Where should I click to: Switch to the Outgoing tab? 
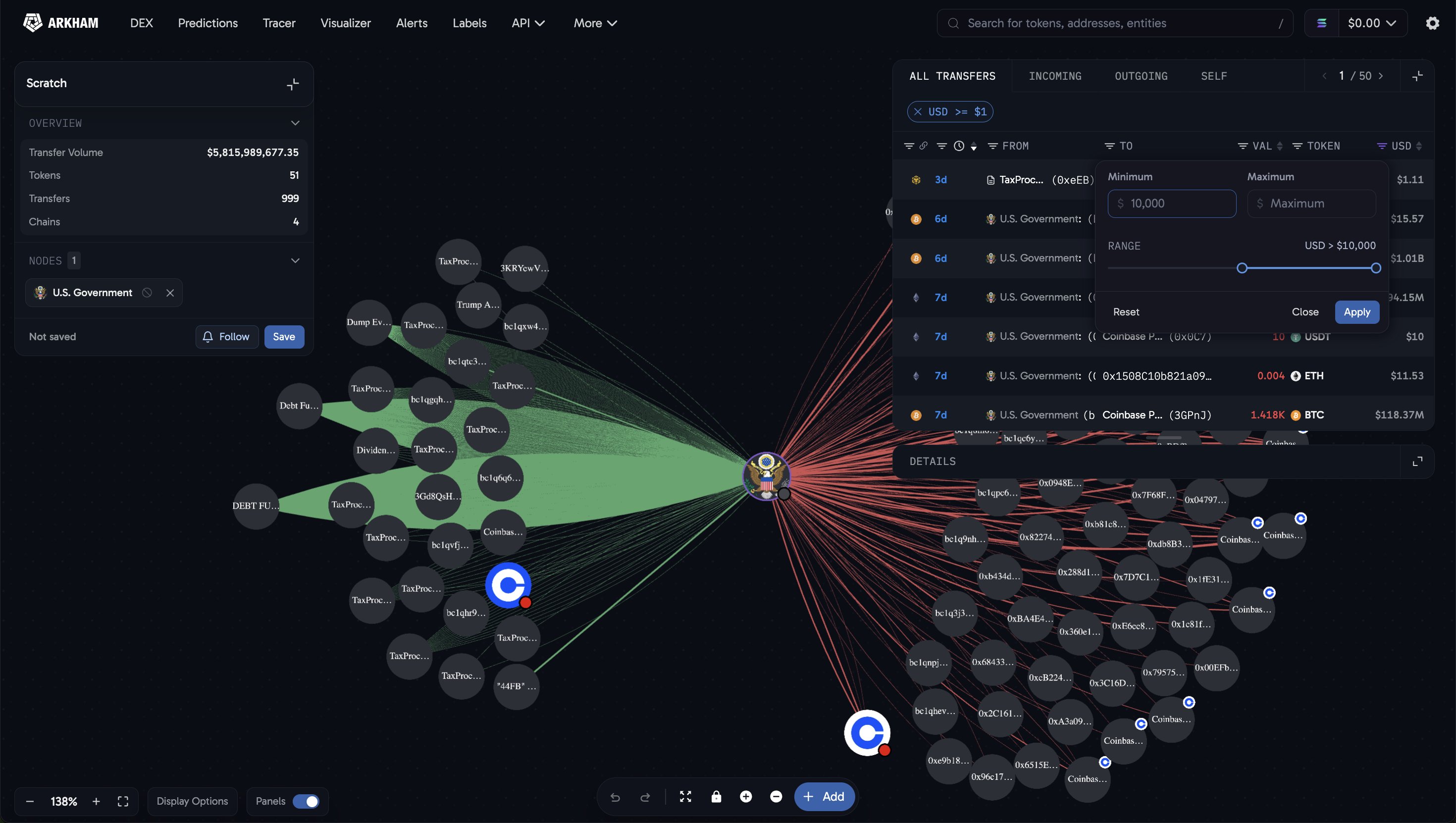pyautogui.click(x=1141, y=76)
